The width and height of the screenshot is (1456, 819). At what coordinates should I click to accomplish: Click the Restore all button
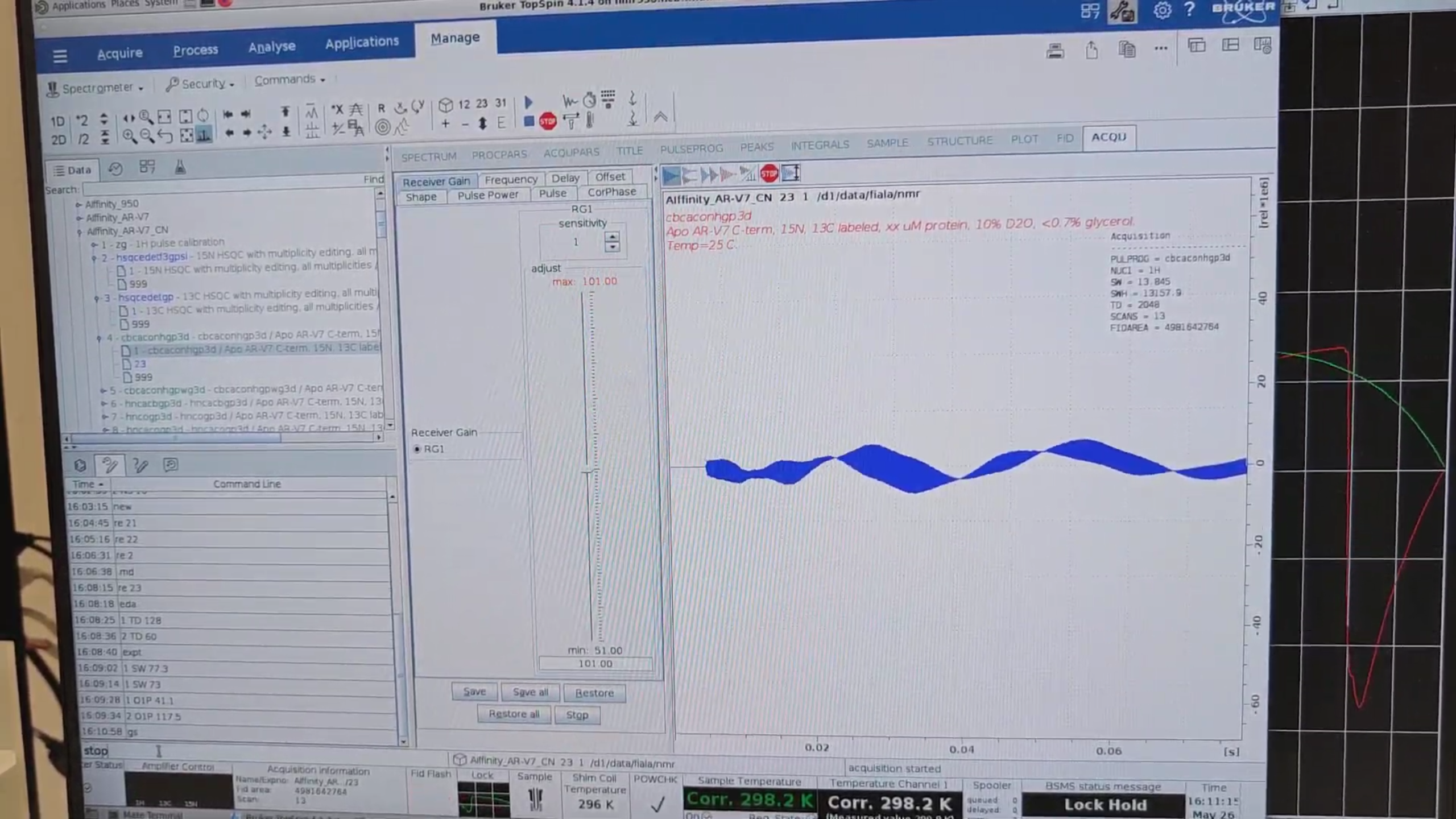[514, 714]
